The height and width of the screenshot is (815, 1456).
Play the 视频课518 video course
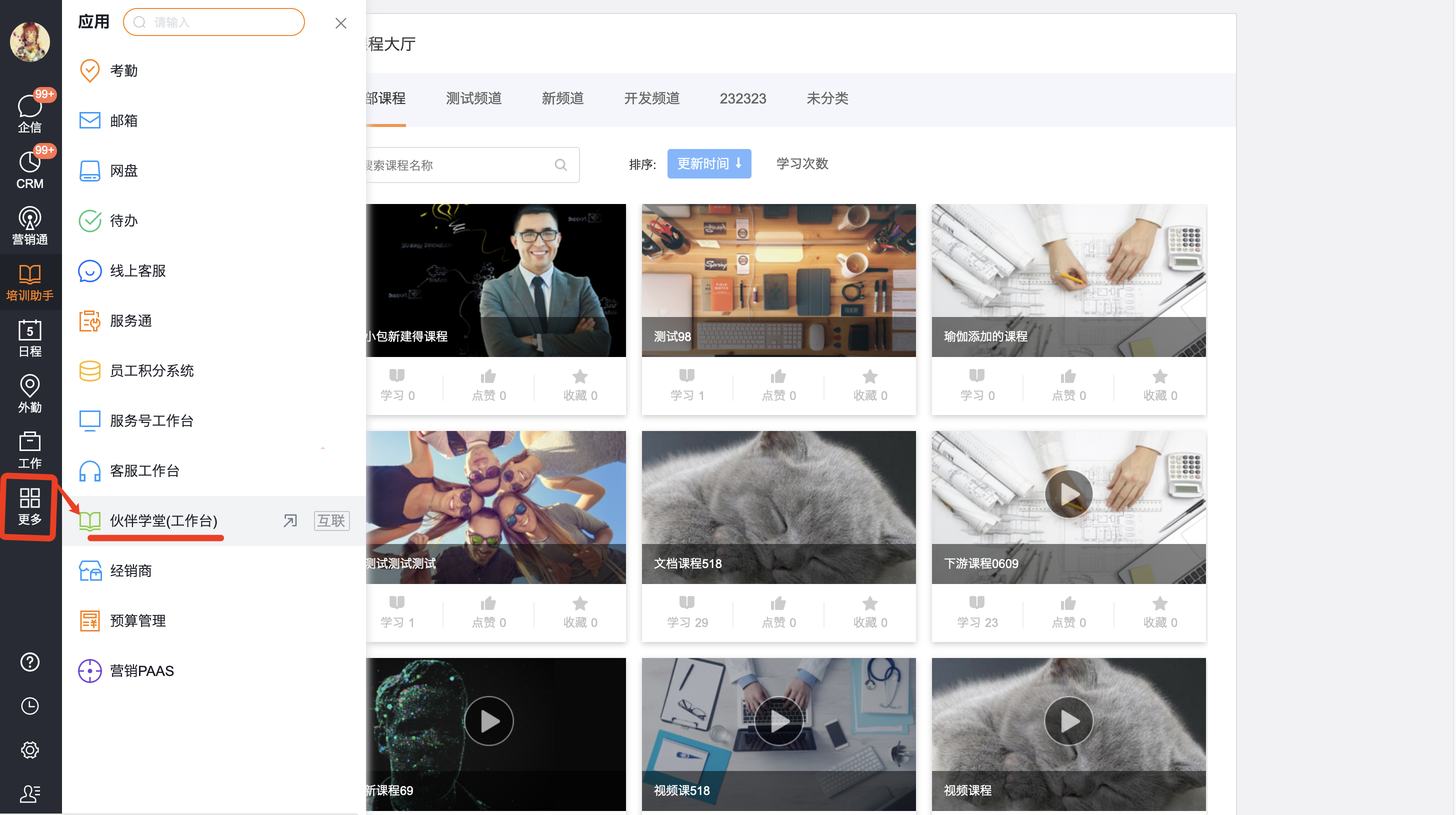779,721
